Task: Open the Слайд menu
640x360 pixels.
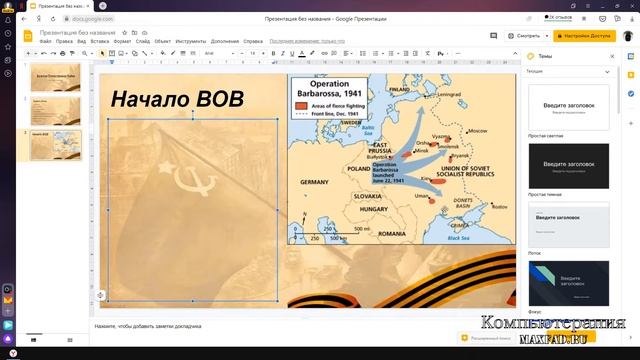Action: point(142,41)
